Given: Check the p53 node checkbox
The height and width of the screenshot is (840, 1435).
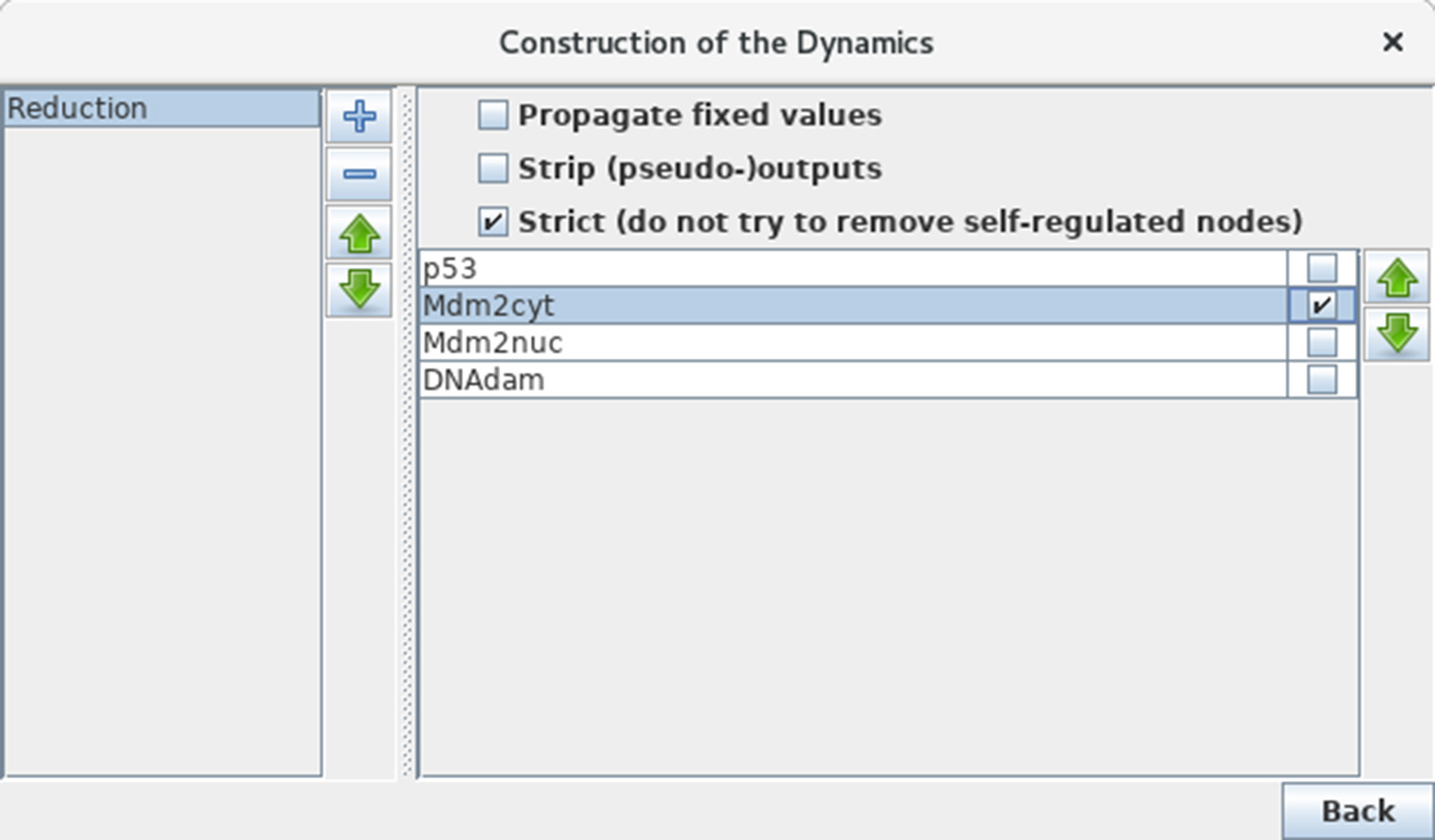Looking at the screenshot, I should point(1322,268).
